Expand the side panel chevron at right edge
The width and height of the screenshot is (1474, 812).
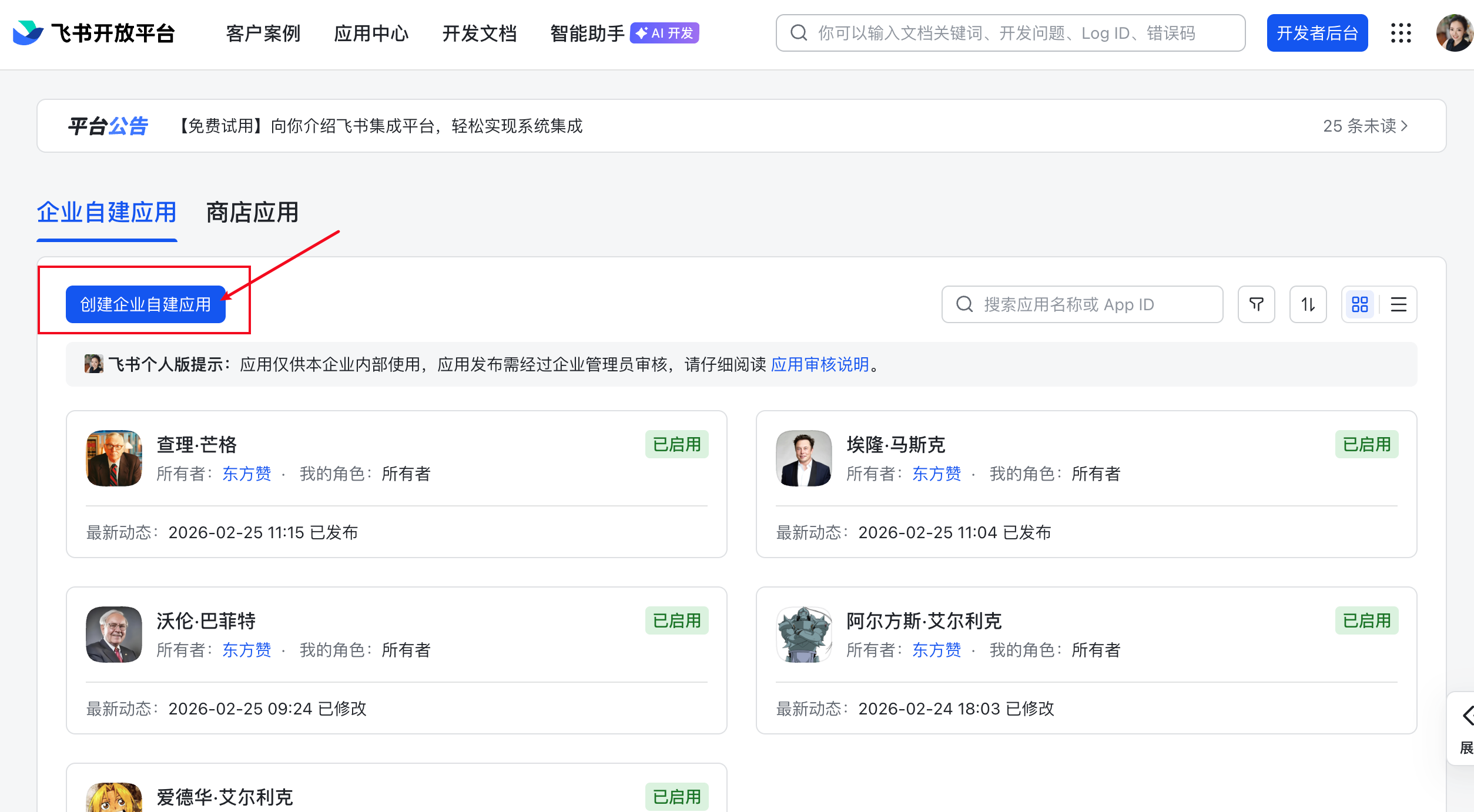(x=1467, y=716)
